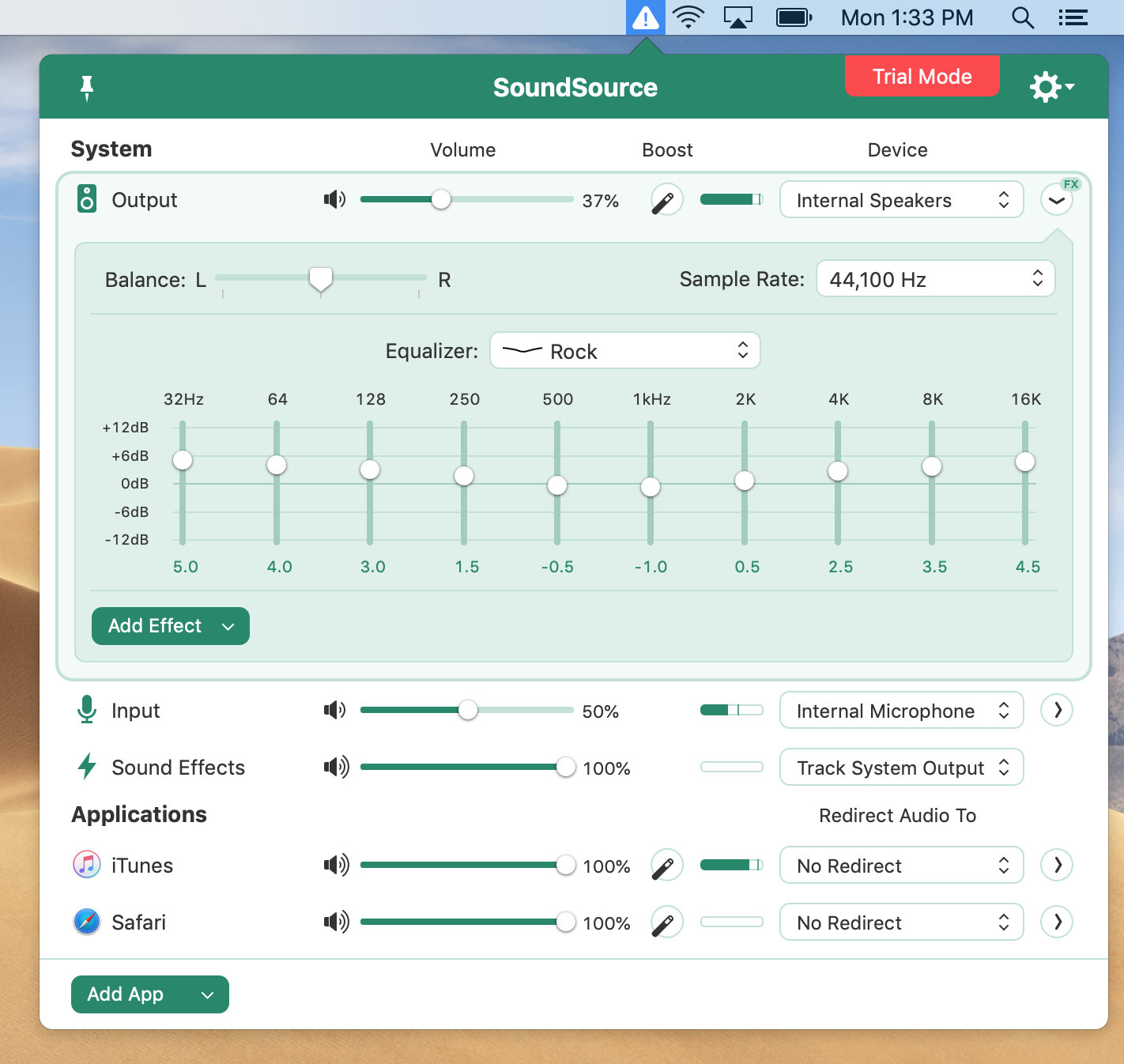Screen dimensions: 1124x1064
Task: Mute the Input volume speaker icon
Action: [x=335, y=710]
